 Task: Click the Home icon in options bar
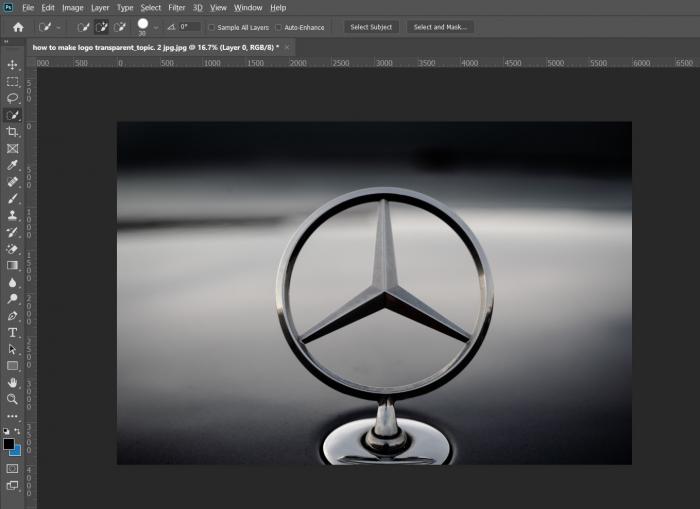pyautogui.click(x=18, y=27)
